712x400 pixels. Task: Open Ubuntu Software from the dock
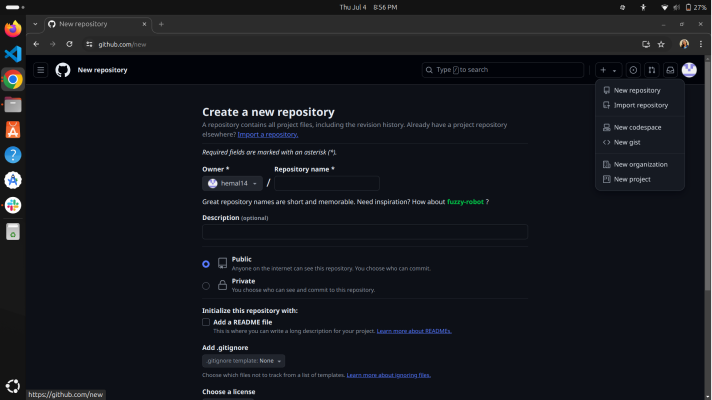(13, 130)
